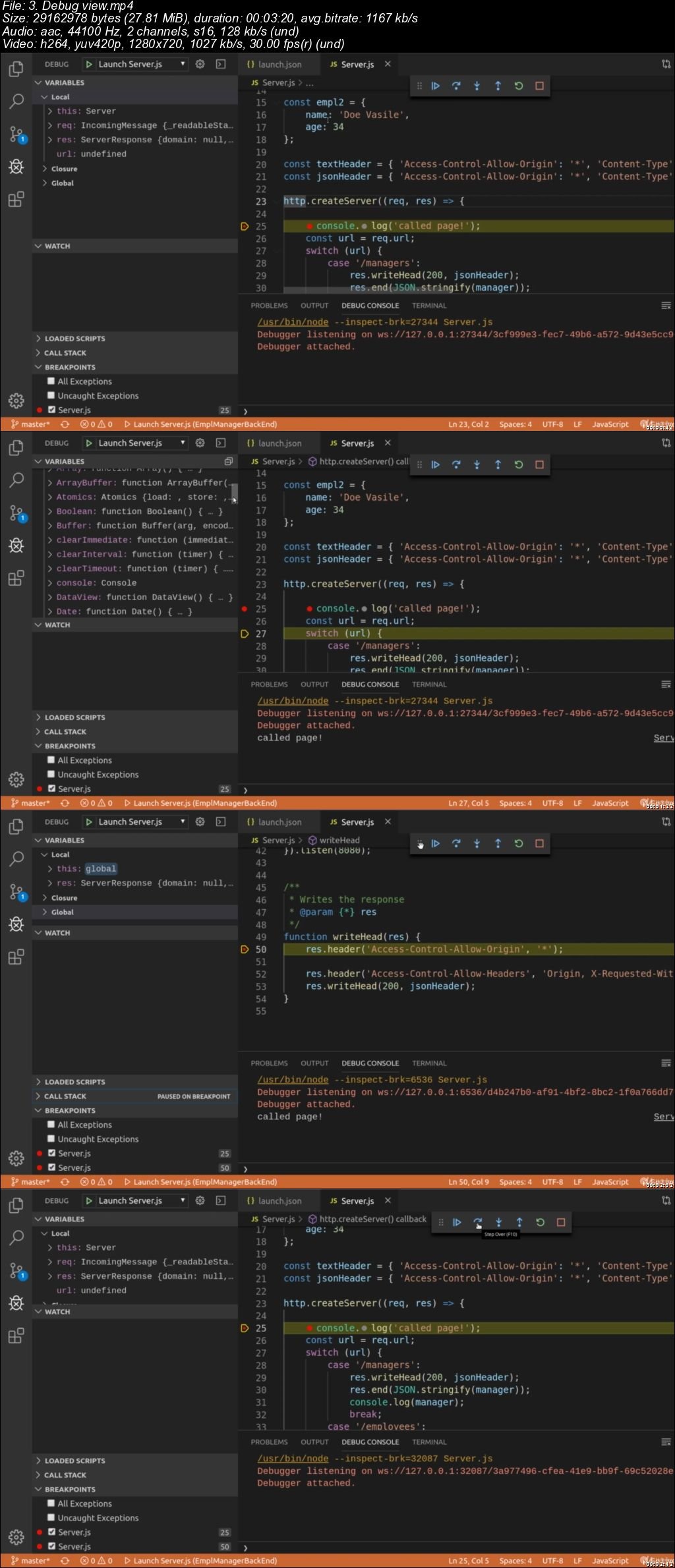This screenshot has height=1568, width=675.
Task: Collapse all variables via the VARIABLES header icon
Action: (x=228, y=461)
